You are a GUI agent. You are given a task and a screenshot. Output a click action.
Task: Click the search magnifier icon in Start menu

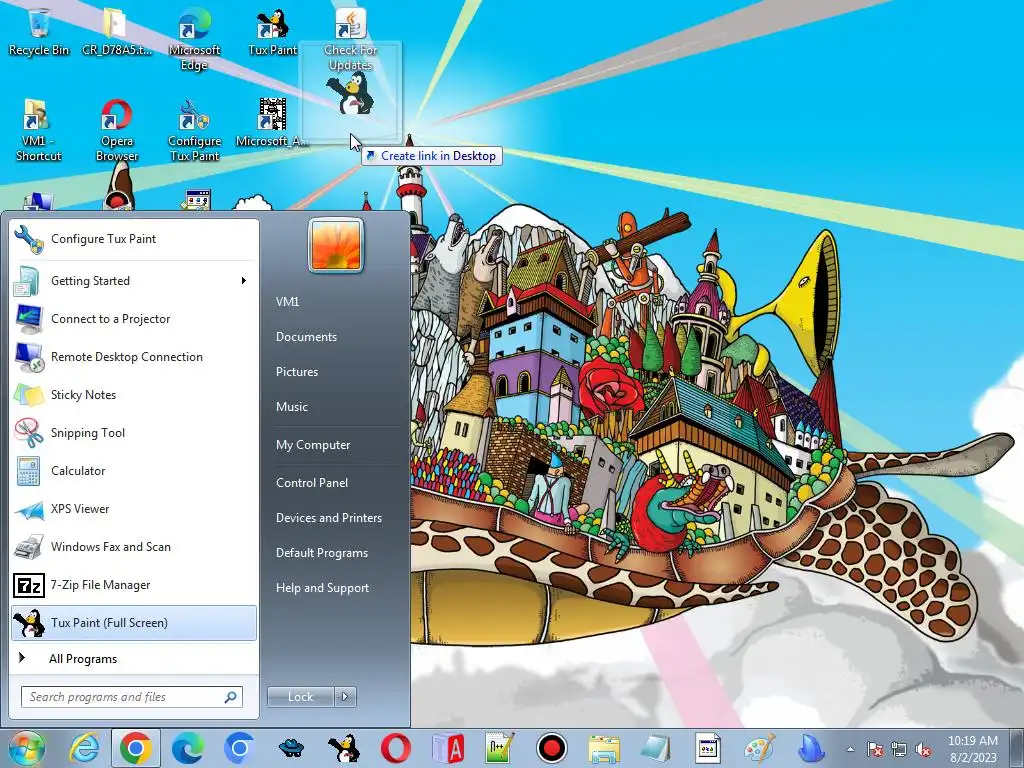click(x=231, y=697)
